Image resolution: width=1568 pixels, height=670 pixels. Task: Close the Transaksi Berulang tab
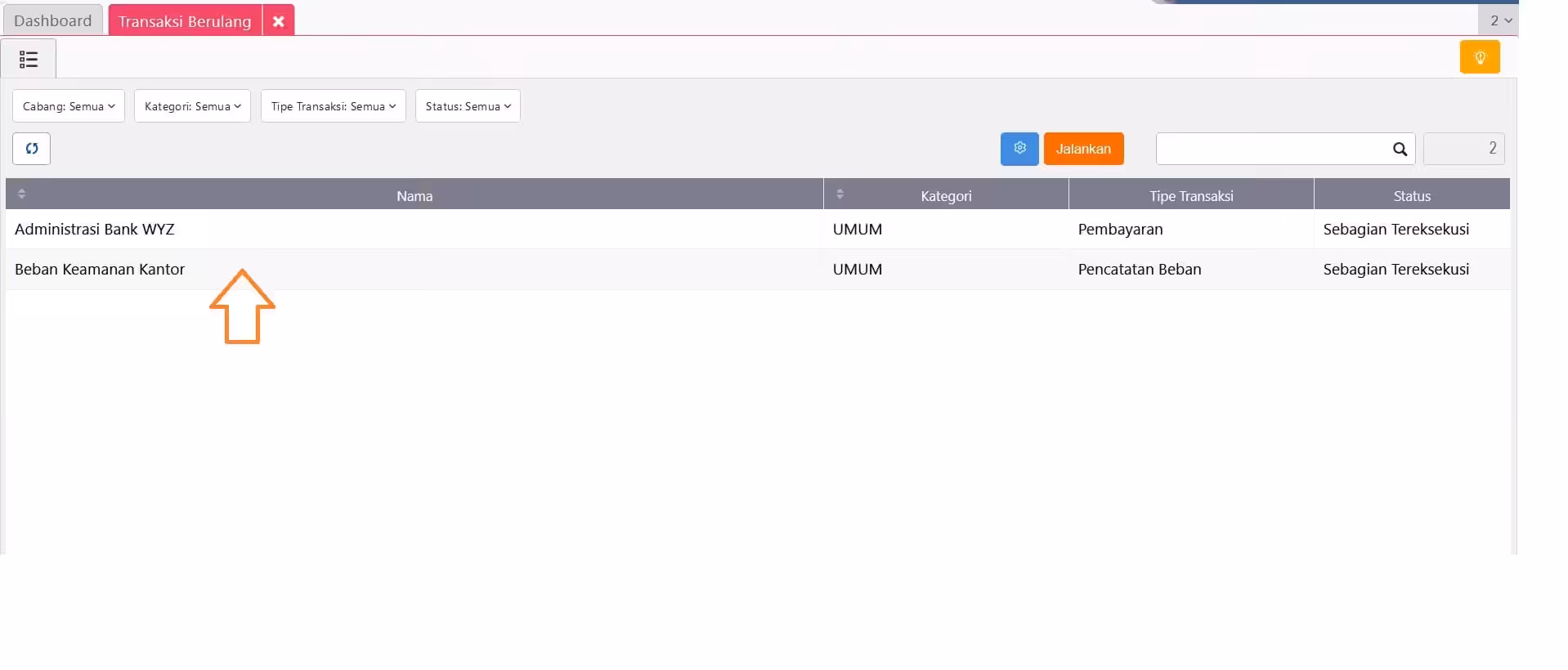[x=279, y=21]
